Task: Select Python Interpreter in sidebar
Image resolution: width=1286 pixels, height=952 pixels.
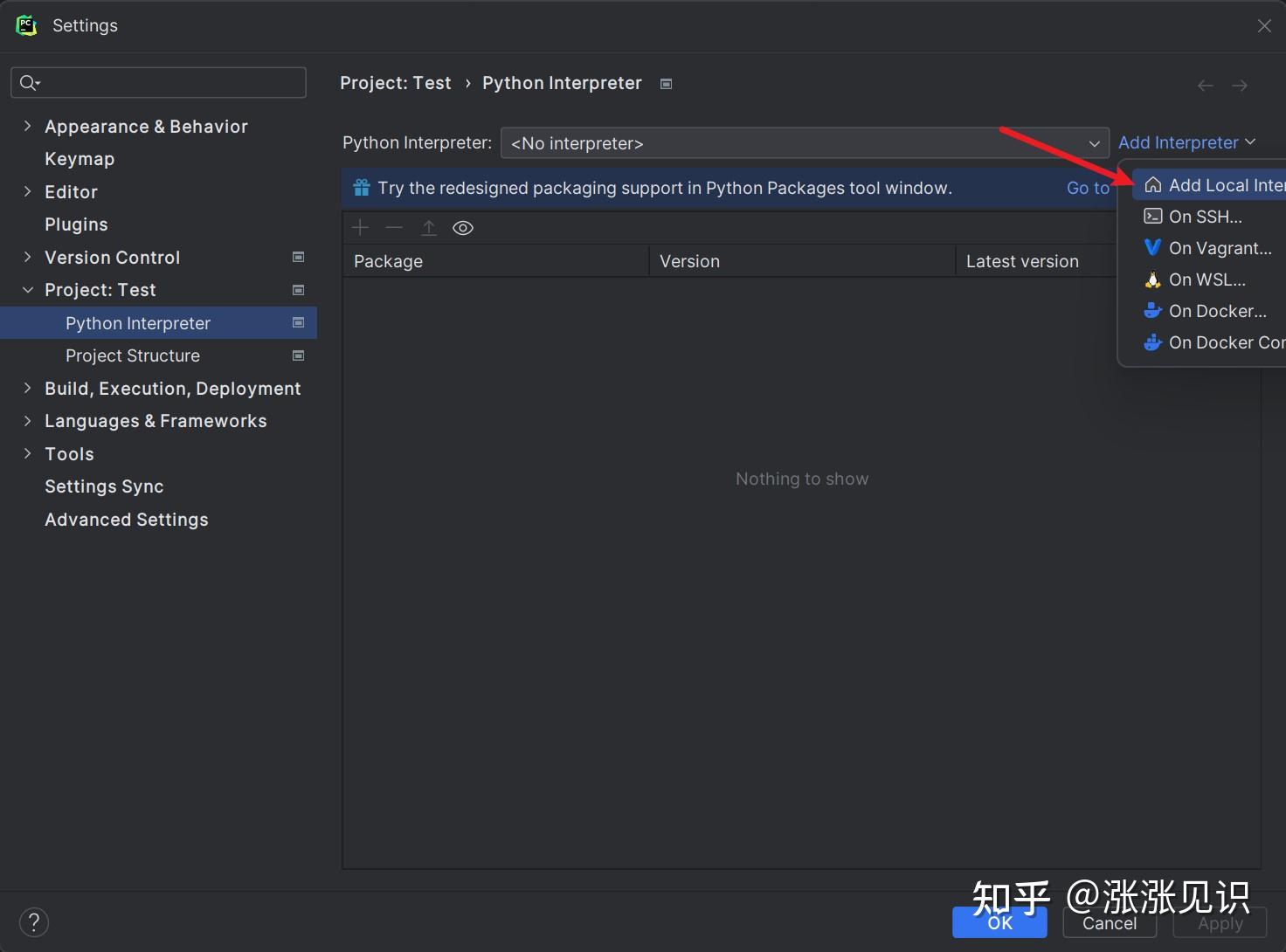Action: tap(158, 322)
